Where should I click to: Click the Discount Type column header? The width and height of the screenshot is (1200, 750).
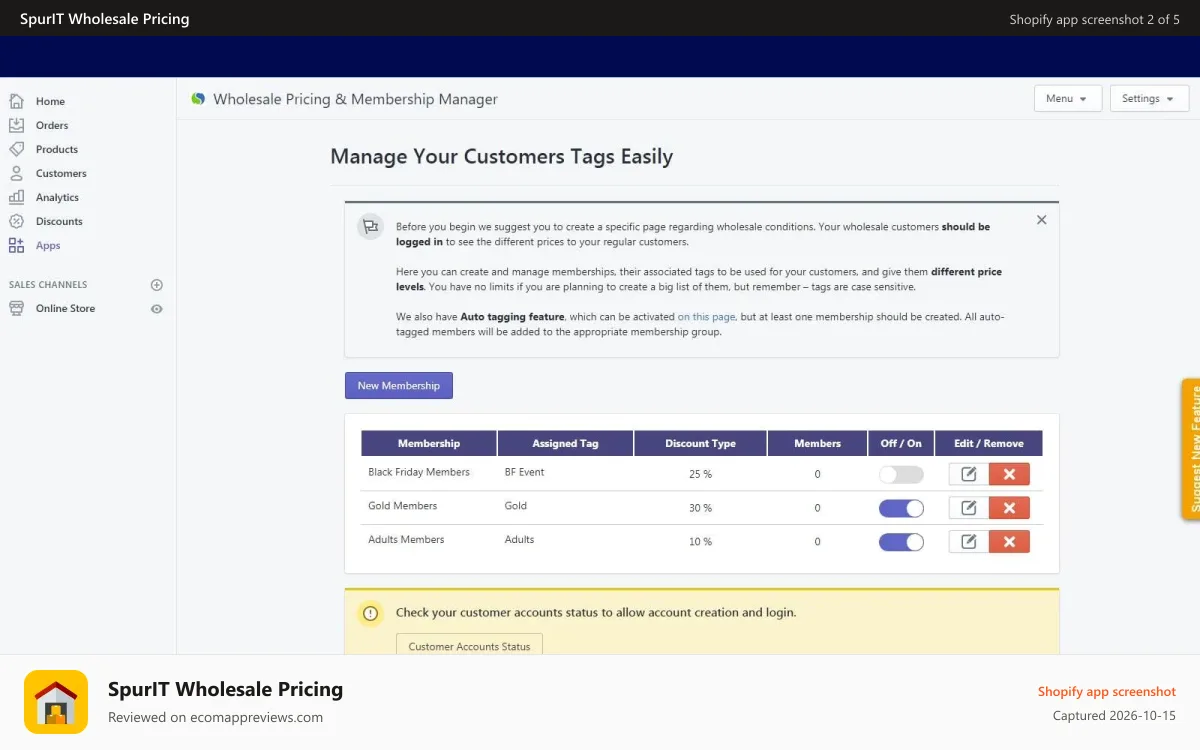tap(700, 443)
